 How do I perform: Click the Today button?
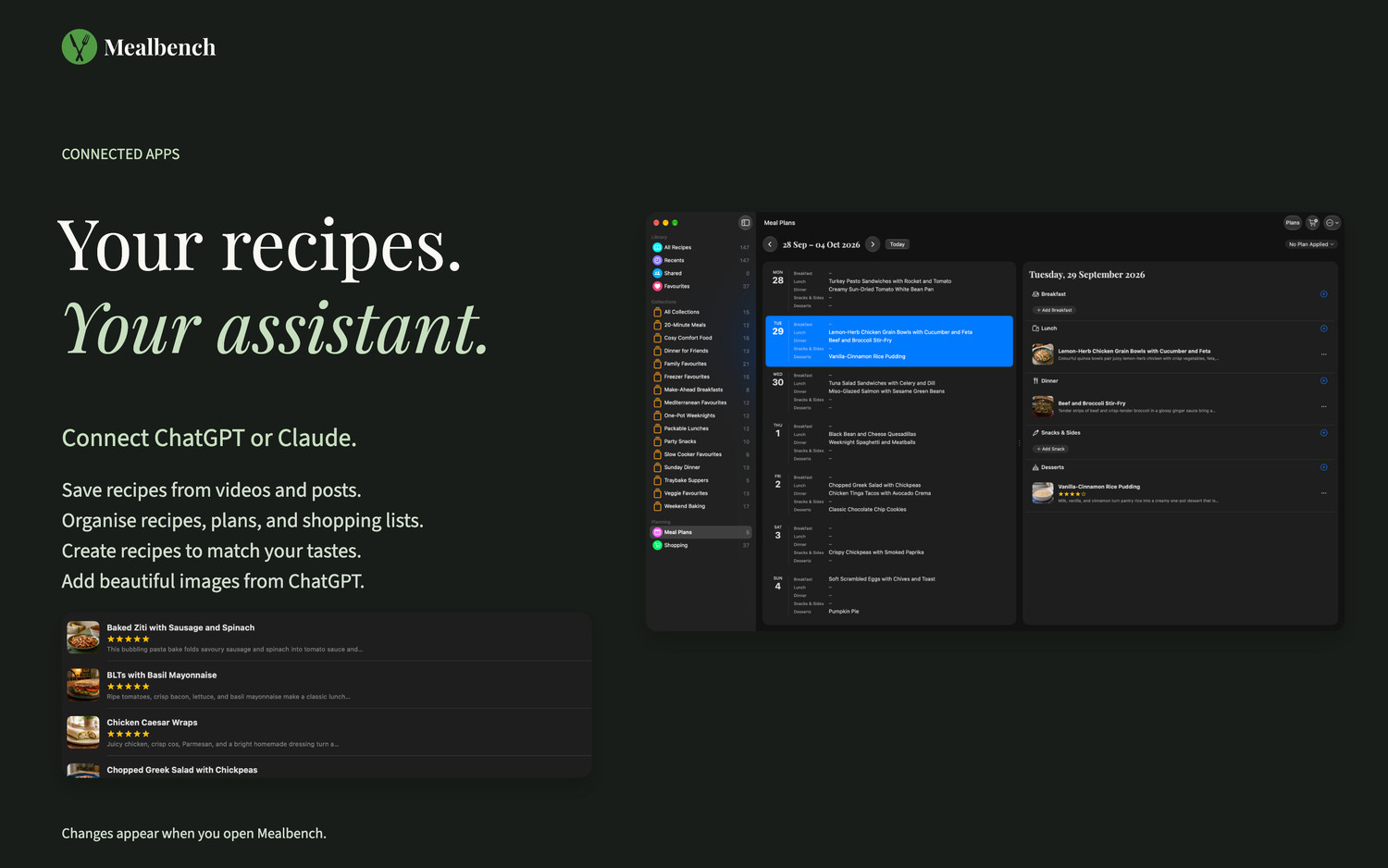898,244
